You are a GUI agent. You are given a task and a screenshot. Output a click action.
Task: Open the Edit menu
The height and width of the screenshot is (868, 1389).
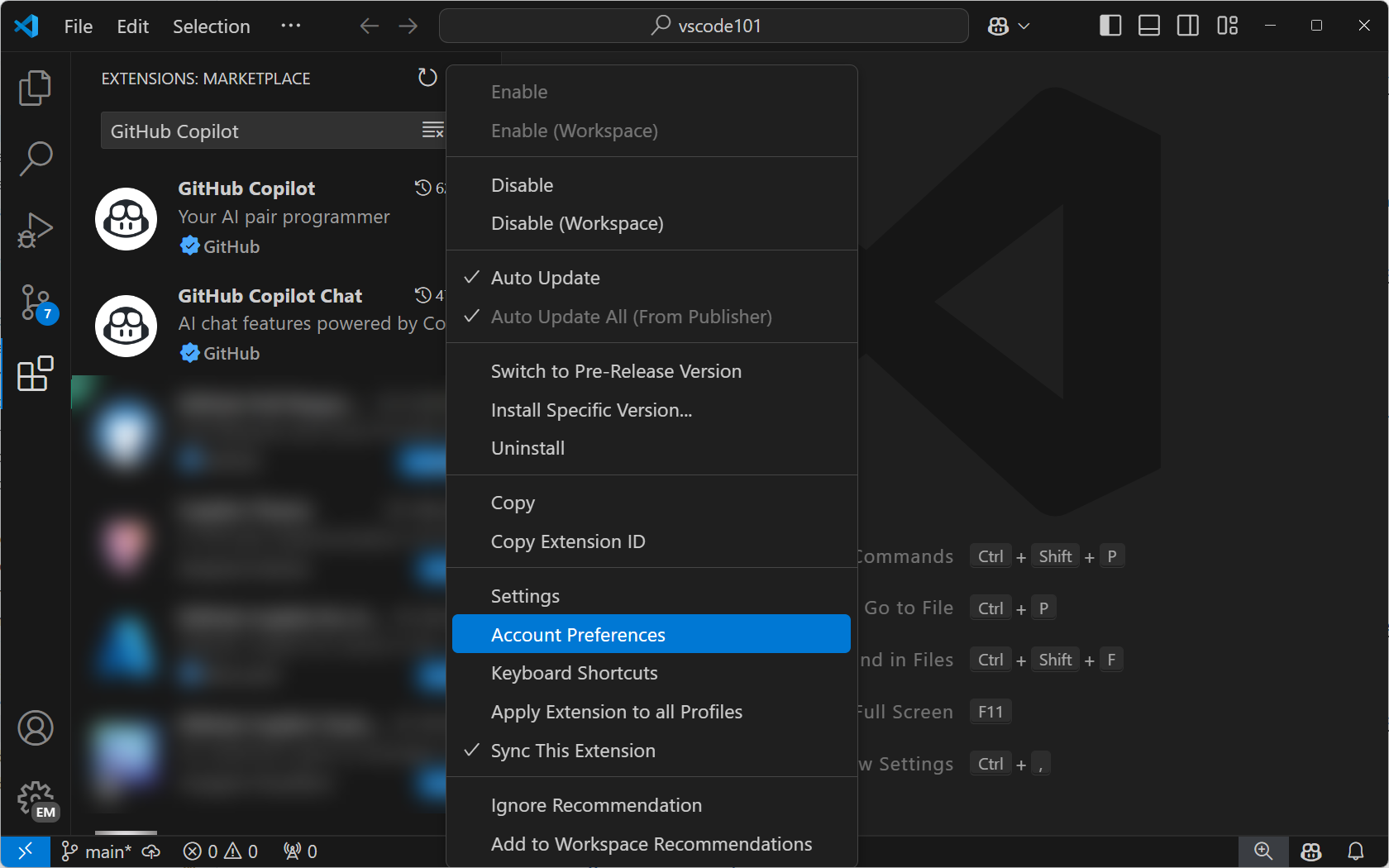tap(132, 26)
